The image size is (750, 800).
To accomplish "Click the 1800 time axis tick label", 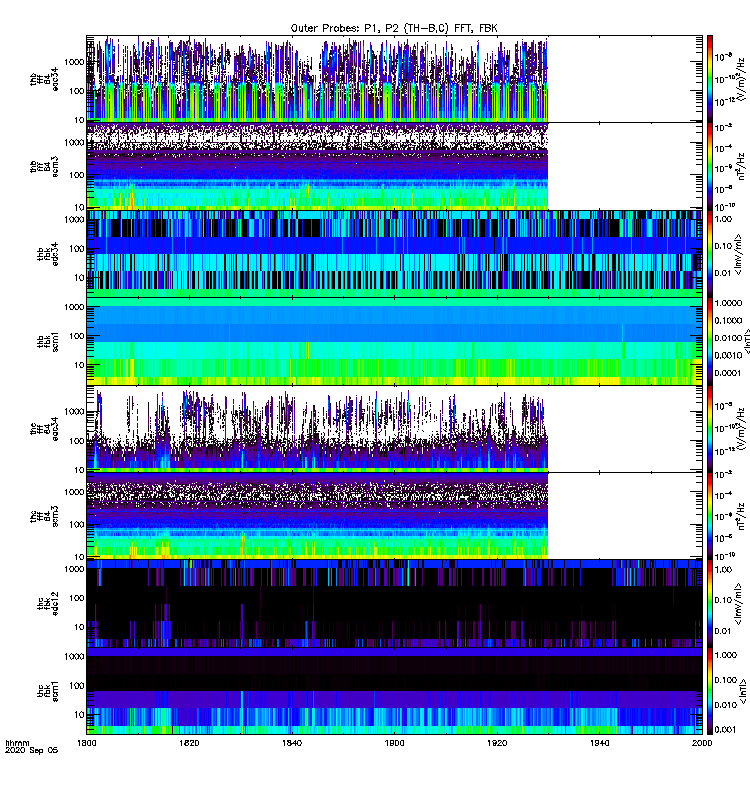I will click(86, 743).
